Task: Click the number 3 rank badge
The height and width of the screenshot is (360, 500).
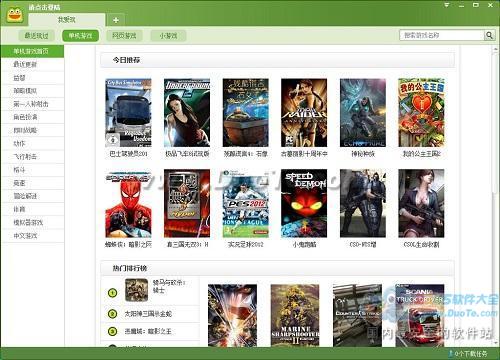Action: [x=113, y=331]
